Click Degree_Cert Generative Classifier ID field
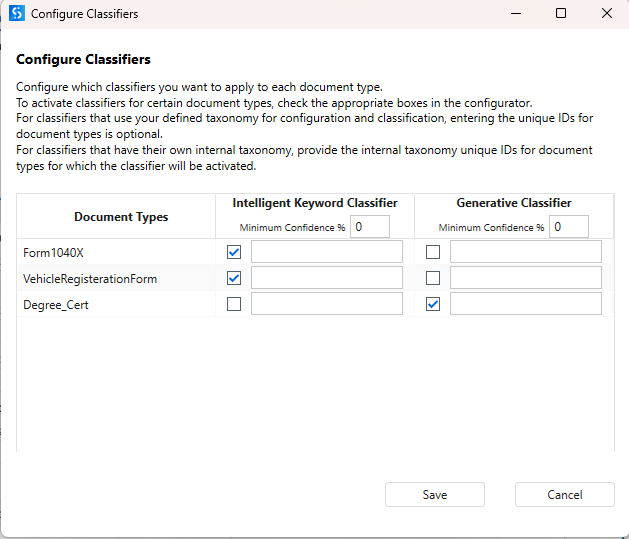 526,304
